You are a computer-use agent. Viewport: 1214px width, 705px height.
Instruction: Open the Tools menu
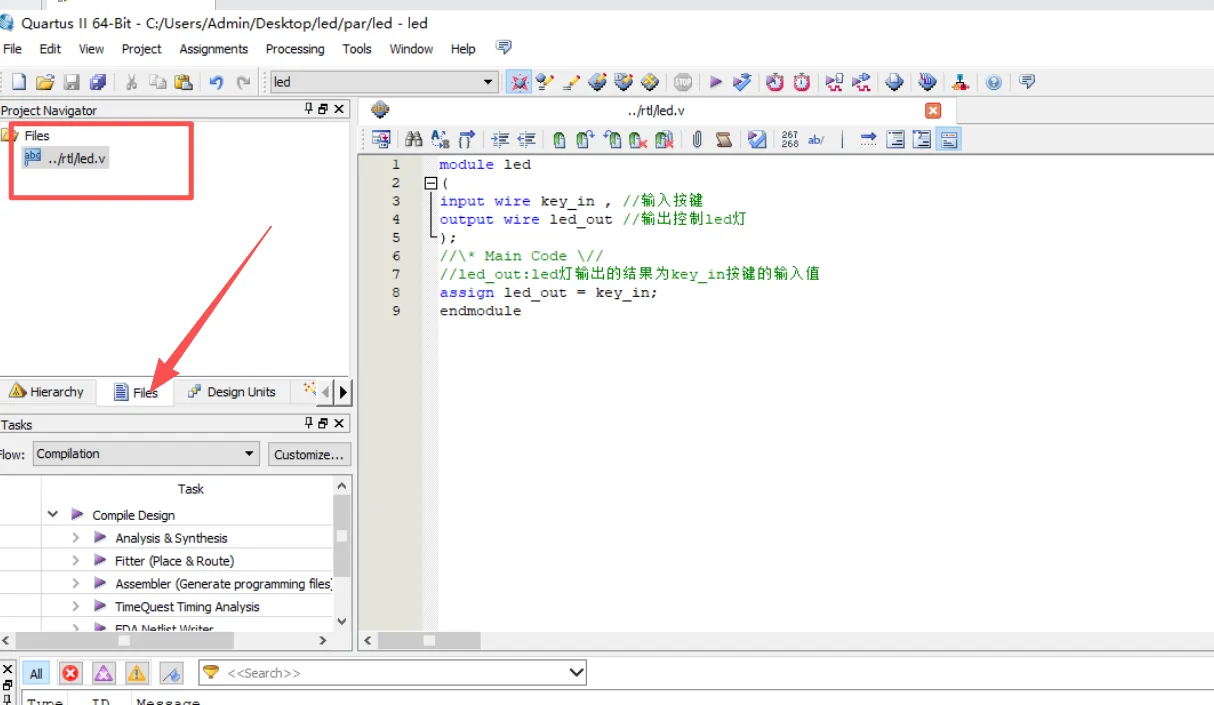pyautogui.click(x=357, y=48)
